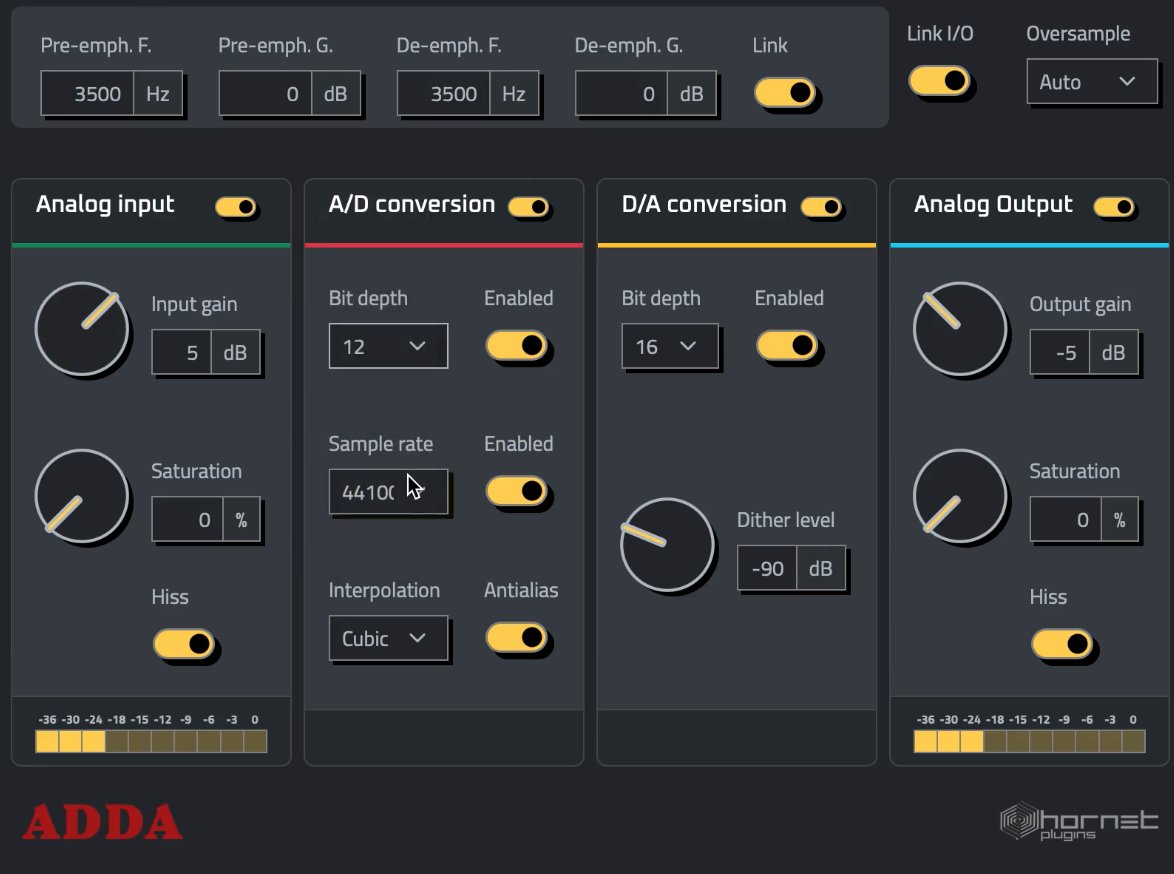Click the Hz unit of De-emph. F.
This screenshot has height=874, width=1174.
514,94
